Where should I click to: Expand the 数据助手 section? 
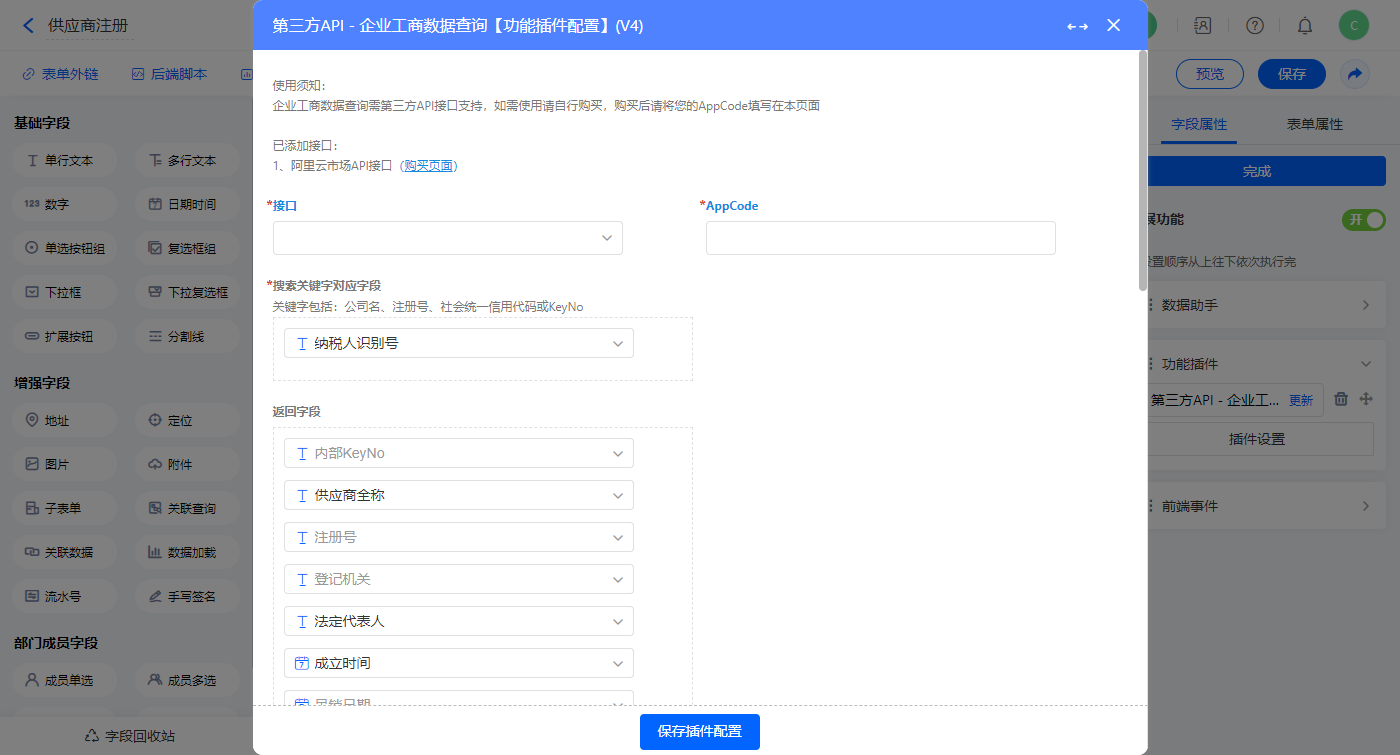[1365, 305]
